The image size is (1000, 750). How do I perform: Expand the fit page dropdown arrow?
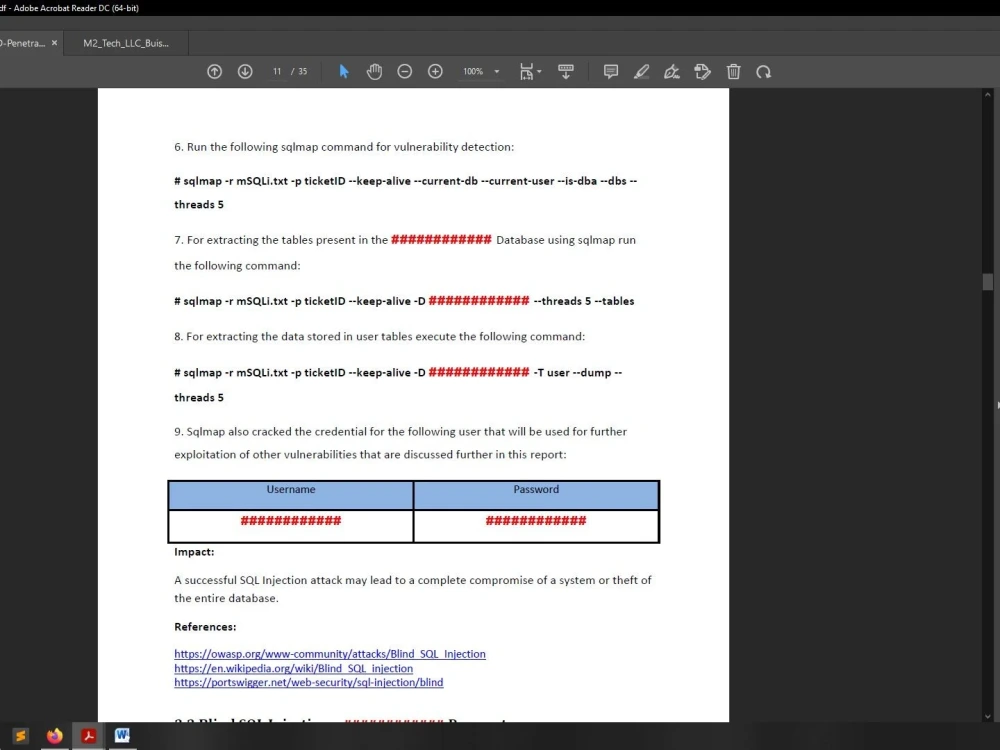click(x=540, y=71)
